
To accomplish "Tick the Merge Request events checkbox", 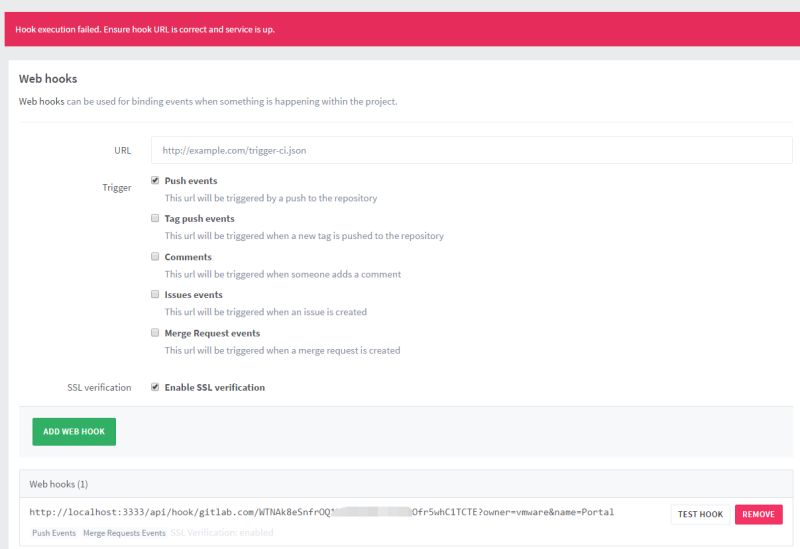I will (x=155, y=333).
